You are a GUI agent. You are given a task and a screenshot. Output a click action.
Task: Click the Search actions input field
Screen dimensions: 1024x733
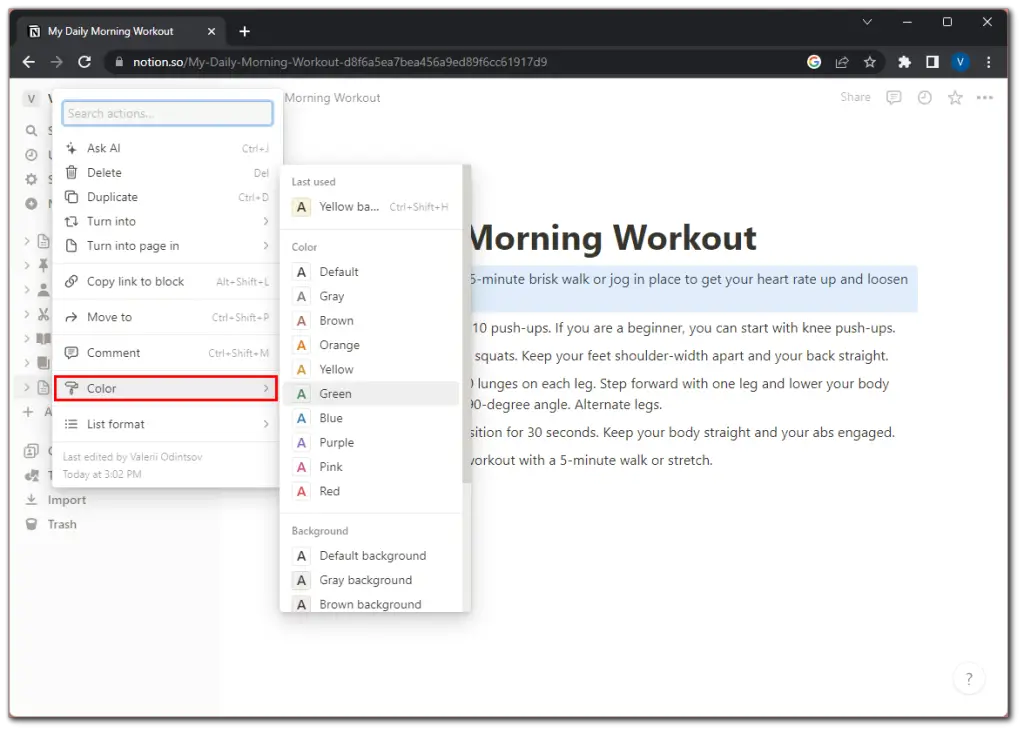(x=167, y=113)
